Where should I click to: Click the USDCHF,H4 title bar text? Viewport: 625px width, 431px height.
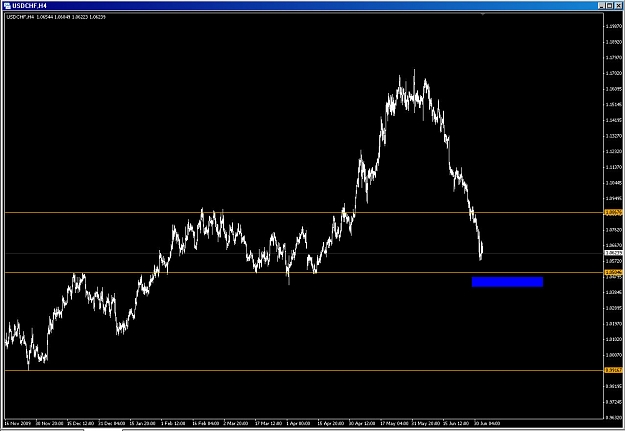29,6
